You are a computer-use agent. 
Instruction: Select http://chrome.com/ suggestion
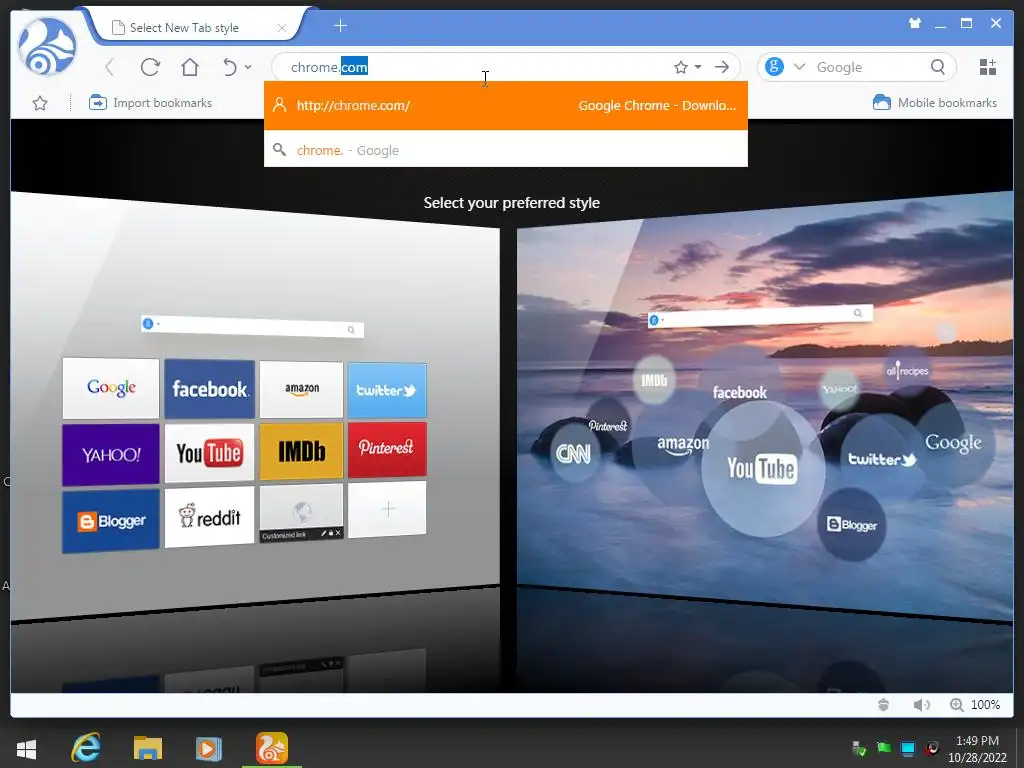(x=505, y=105)
